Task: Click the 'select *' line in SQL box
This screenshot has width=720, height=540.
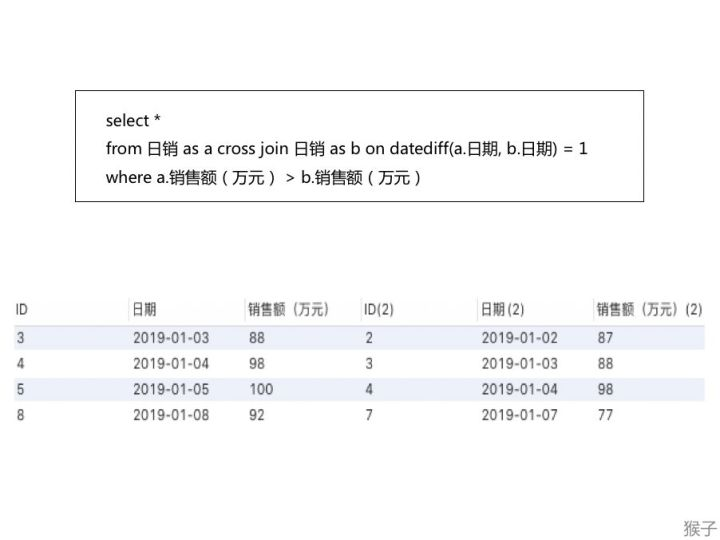Action: (x=133, y=120)
